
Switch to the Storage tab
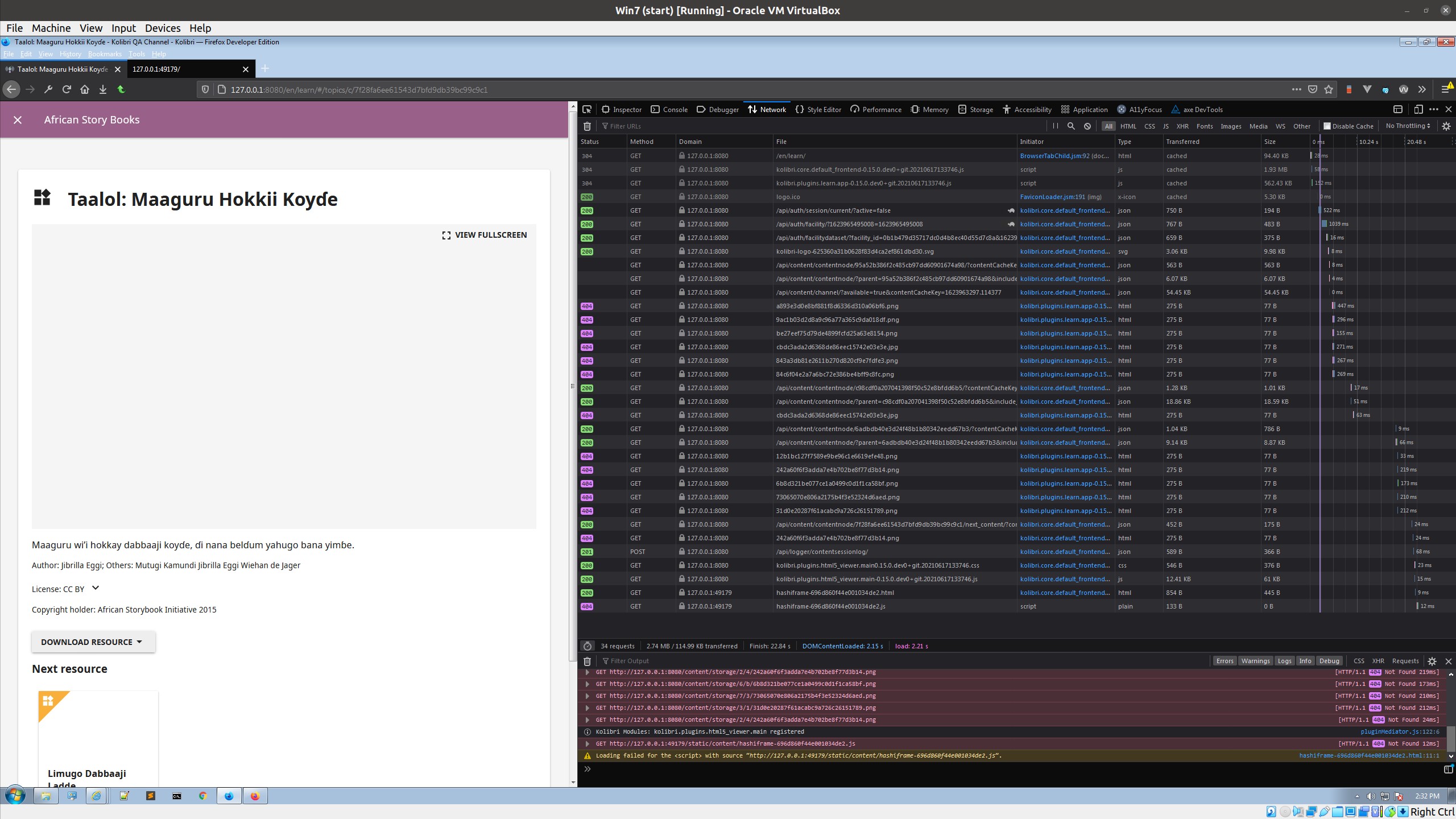point(975,109)
